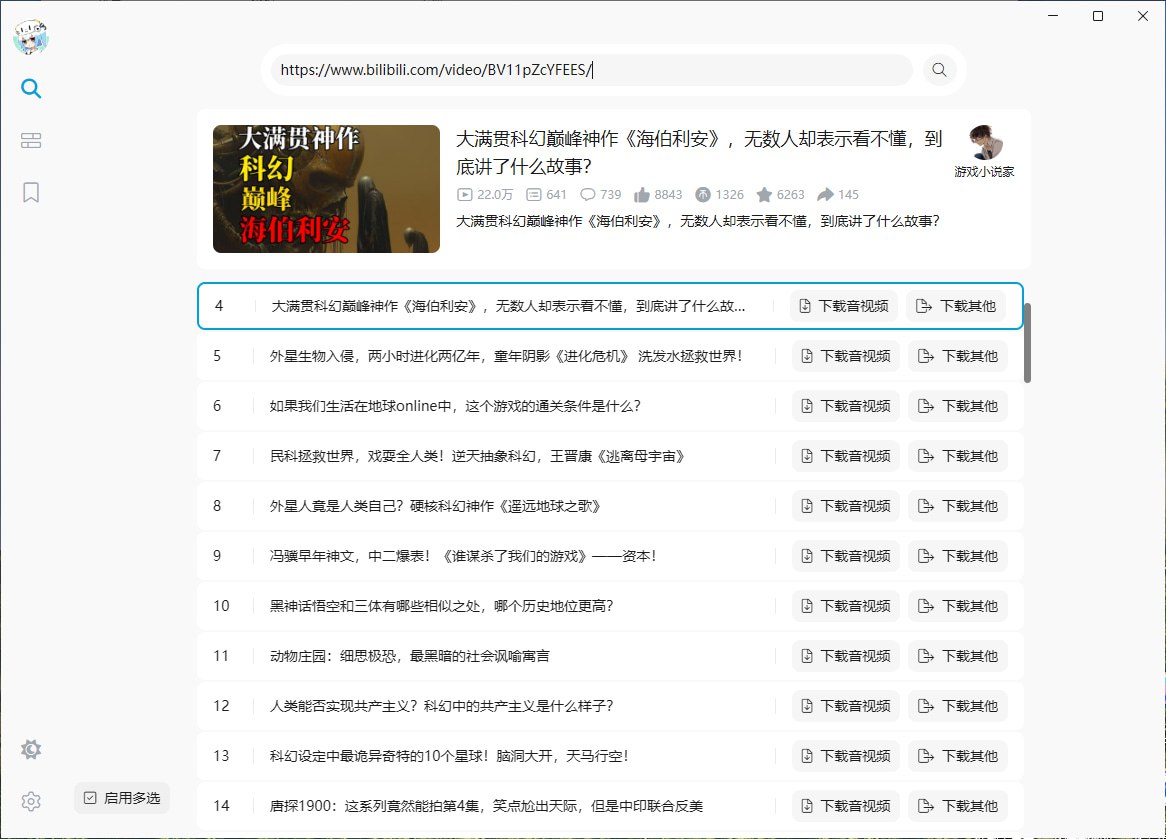
Task: Click the video cover thumbnail 海伯利安
Action: tap(325, 188)
